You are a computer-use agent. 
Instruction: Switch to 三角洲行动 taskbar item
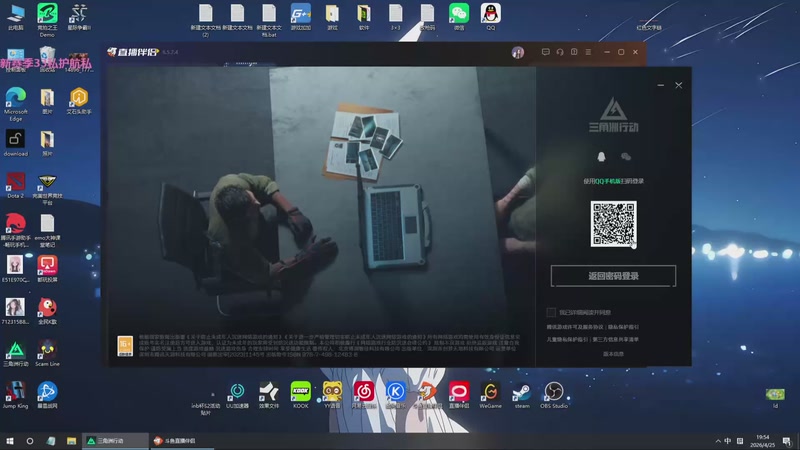[115, 441]
